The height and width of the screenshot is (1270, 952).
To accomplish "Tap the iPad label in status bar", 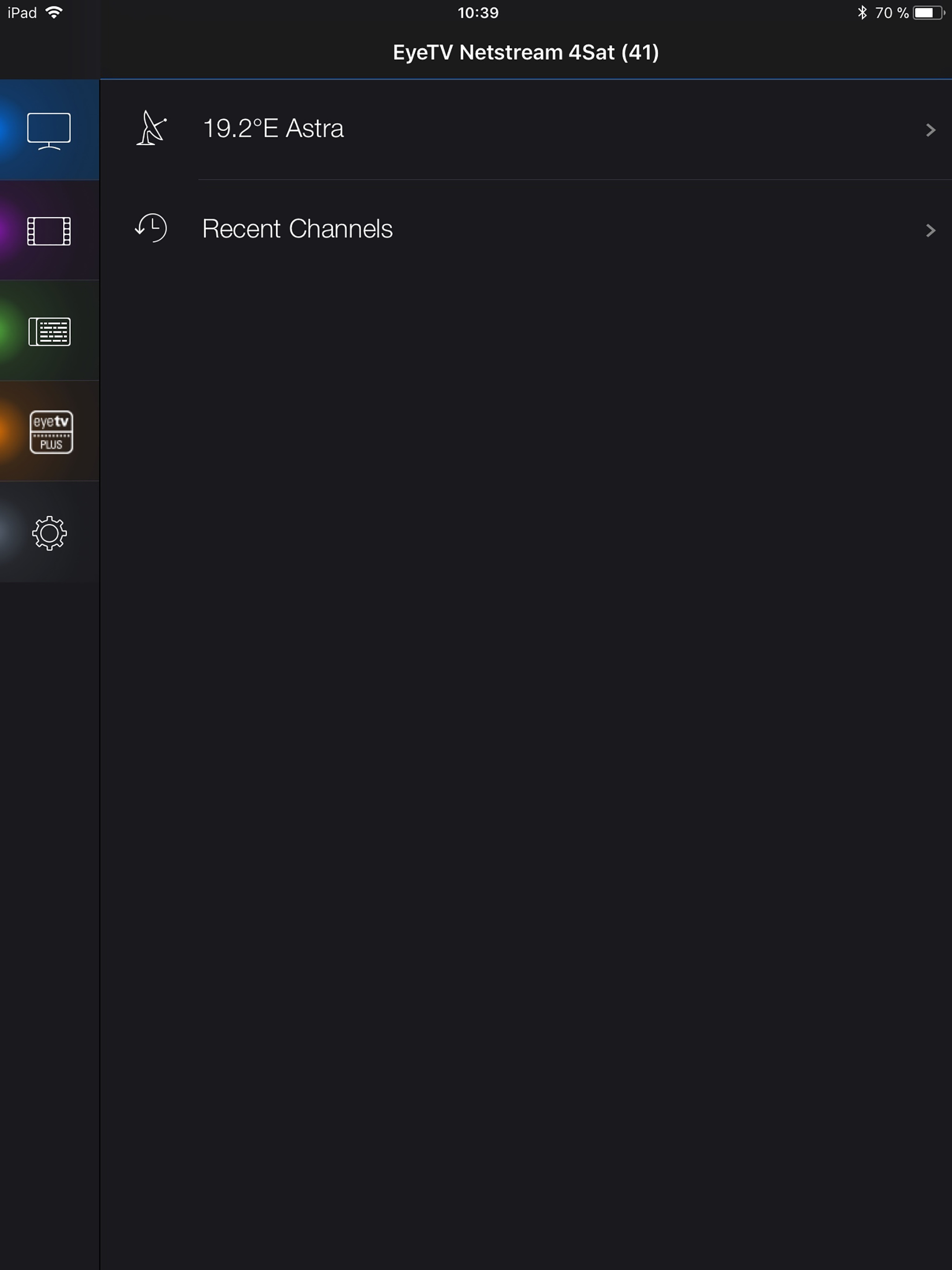I will click(x=22, y=13).
